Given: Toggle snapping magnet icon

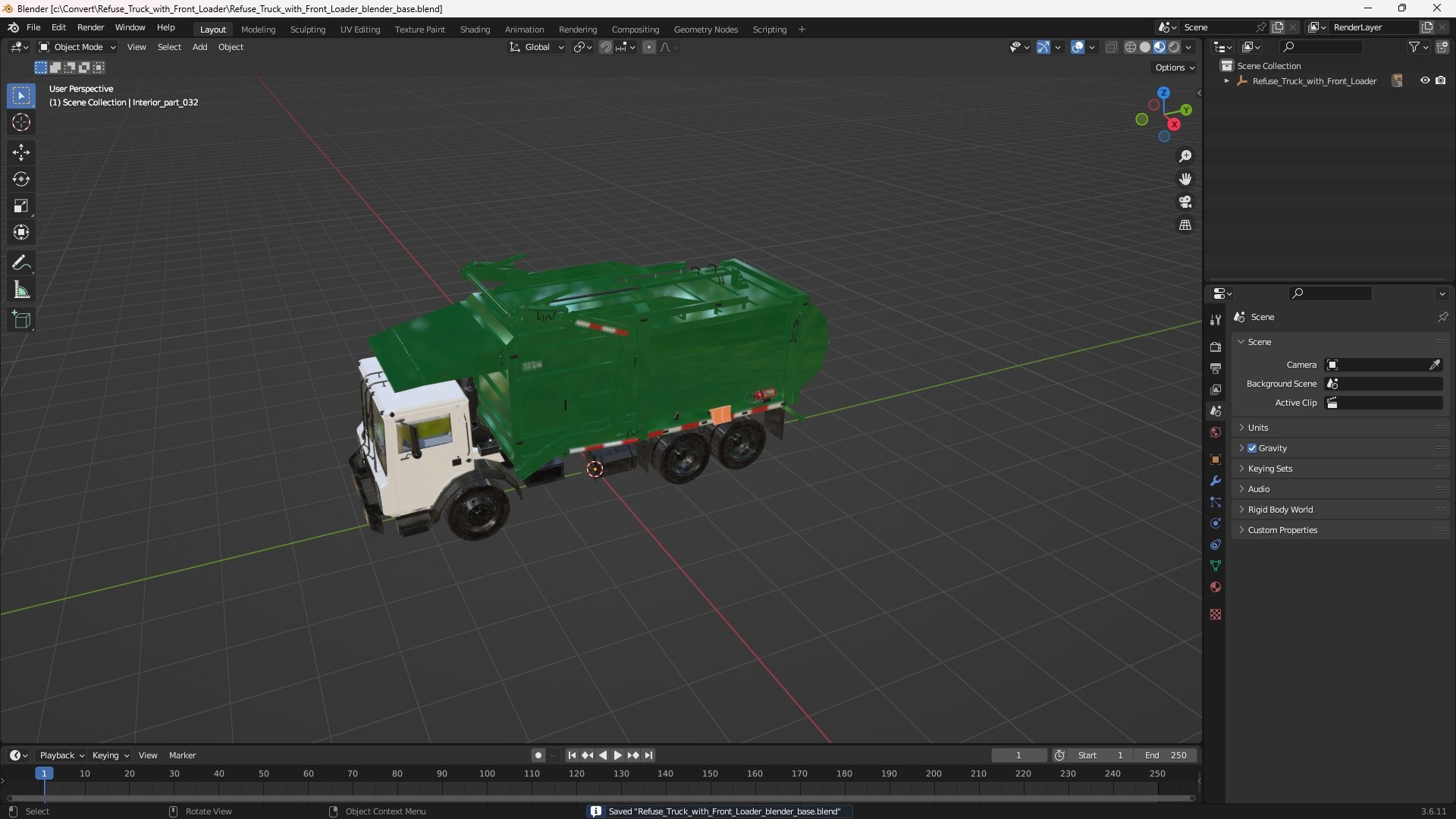Looking at the screenshot, I should [606, 47].
